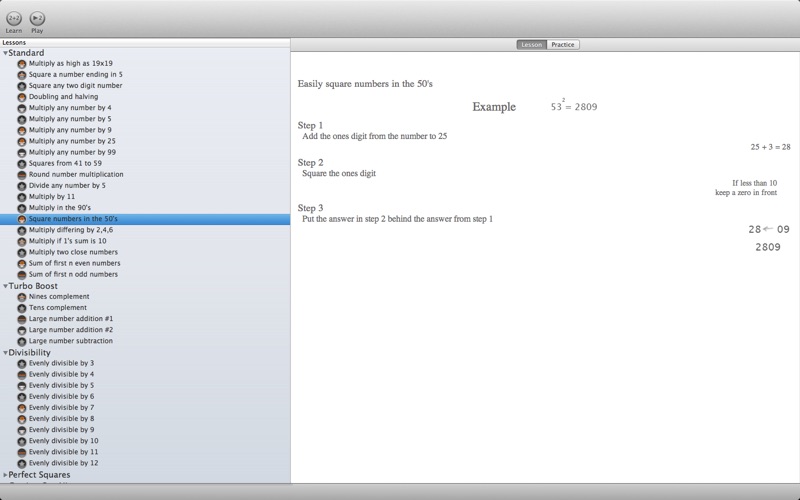Click the face icon beside Multiply any number by 25

coord(21,141)
